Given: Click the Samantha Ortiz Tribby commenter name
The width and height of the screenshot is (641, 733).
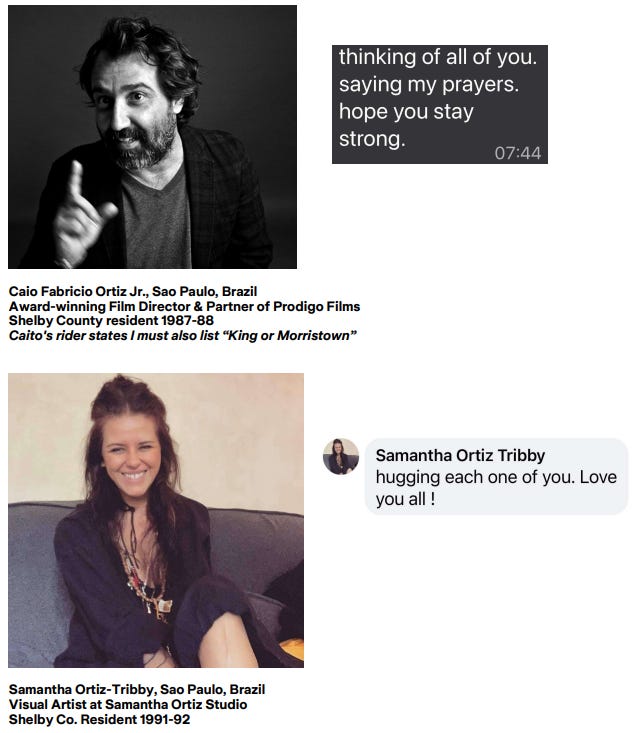Looking at the screenshot, I should [460, 455].
